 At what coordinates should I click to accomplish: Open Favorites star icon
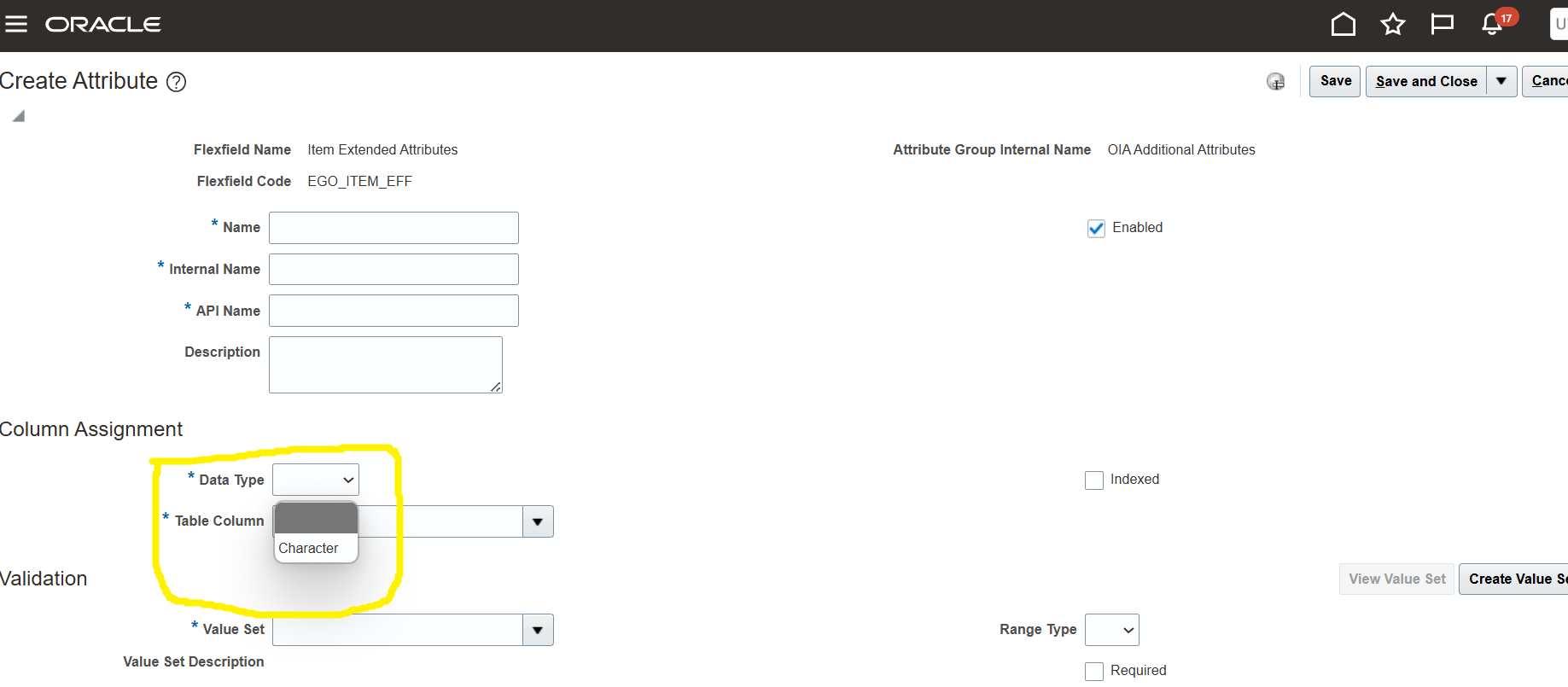tap(1393, 24)
